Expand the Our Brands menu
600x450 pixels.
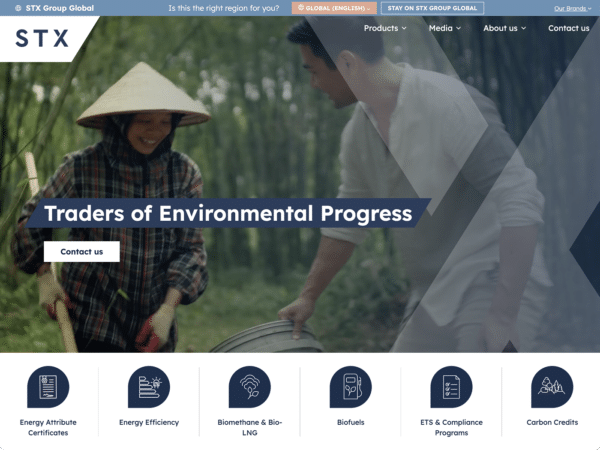[x=574, y=8]
